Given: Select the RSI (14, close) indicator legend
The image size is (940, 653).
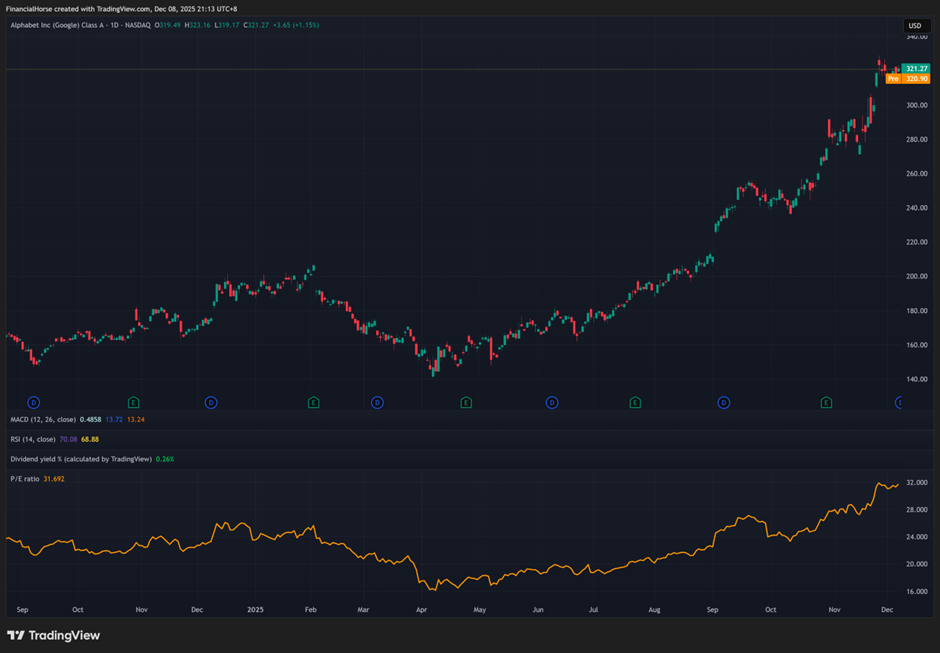Looking at the screenshot, I should tap(33, 439).
